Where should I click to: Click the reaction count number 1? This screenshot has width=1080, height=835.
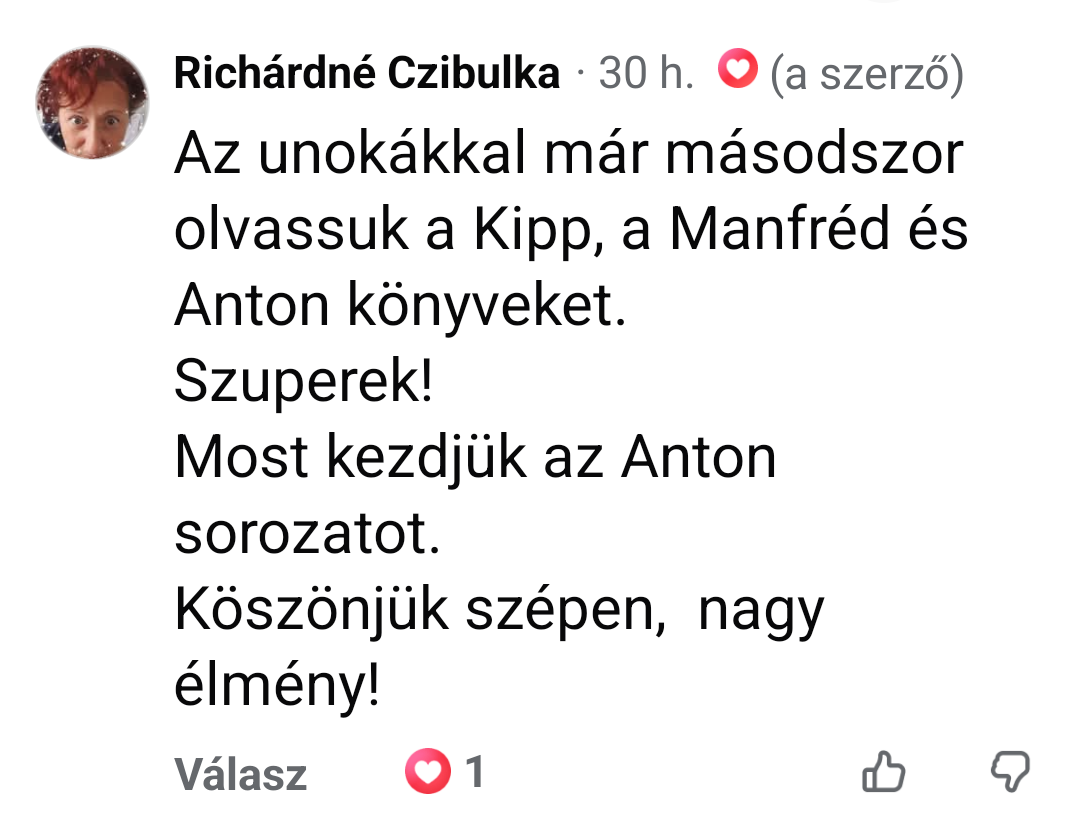tap(475, 771)
